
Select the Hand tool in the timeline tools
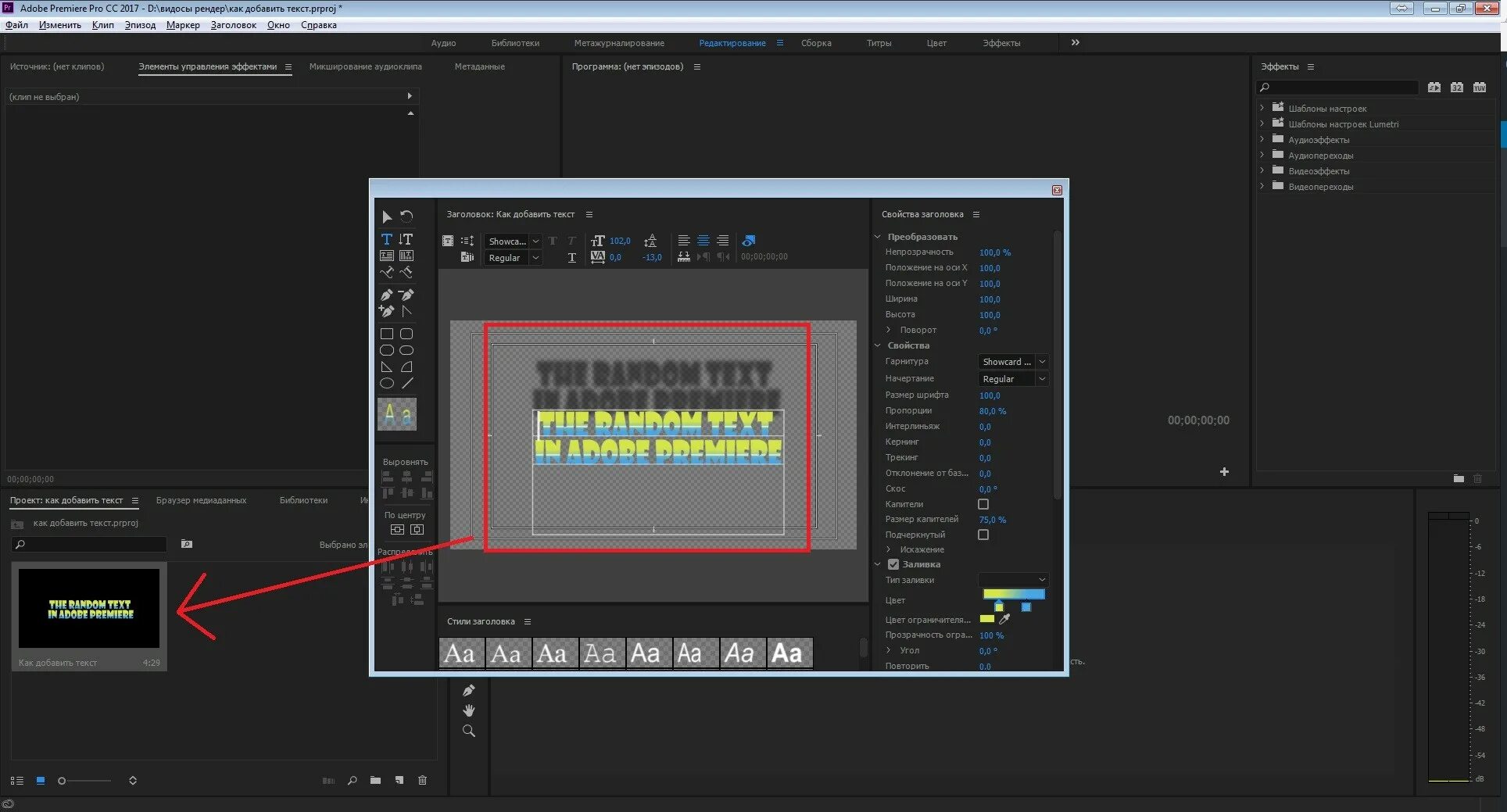[x=469, y=710]
